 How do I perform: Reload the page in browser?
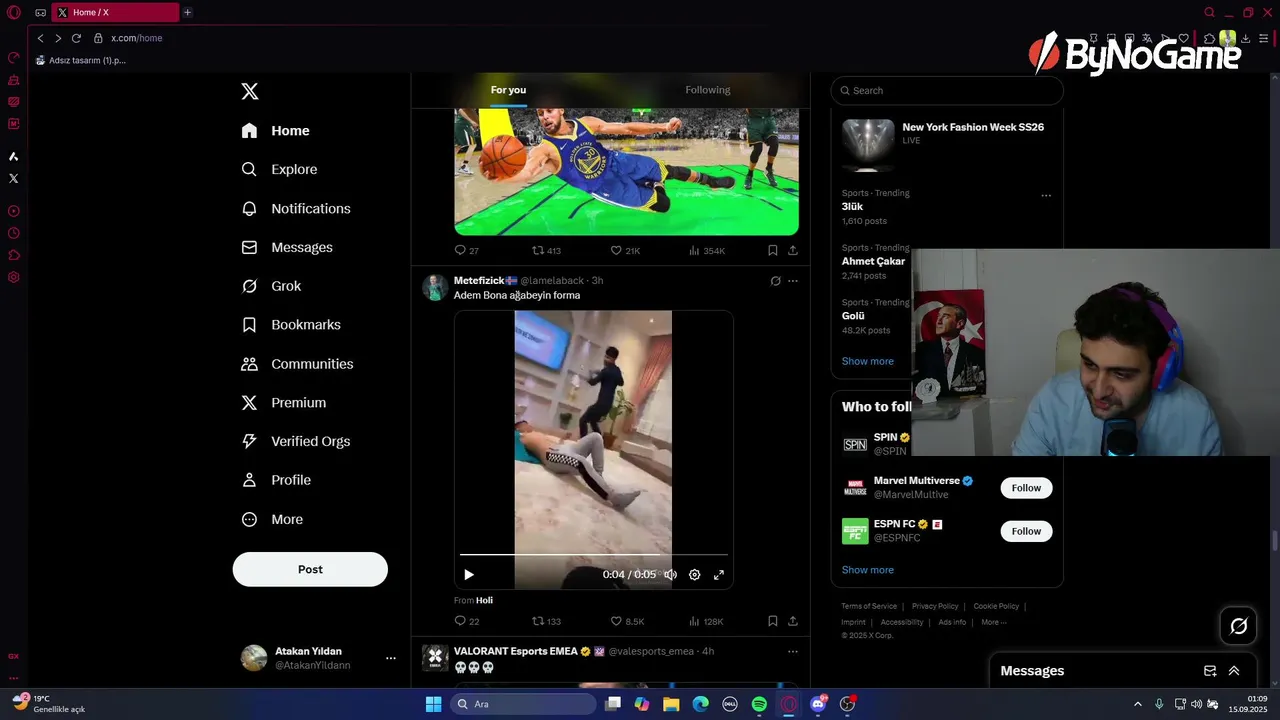pyautogui.click(x=76, y=38)
